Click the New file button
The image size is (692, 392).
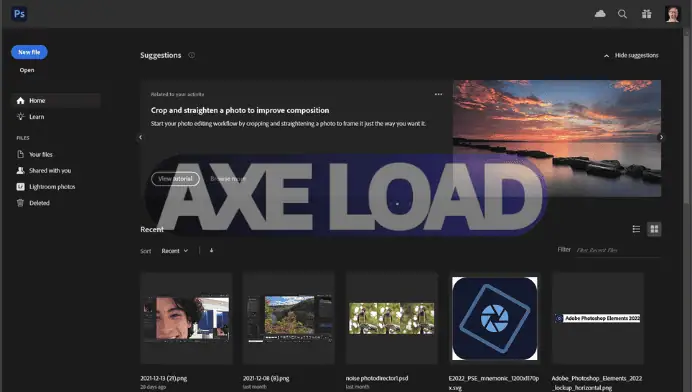(x=29, y=52)
